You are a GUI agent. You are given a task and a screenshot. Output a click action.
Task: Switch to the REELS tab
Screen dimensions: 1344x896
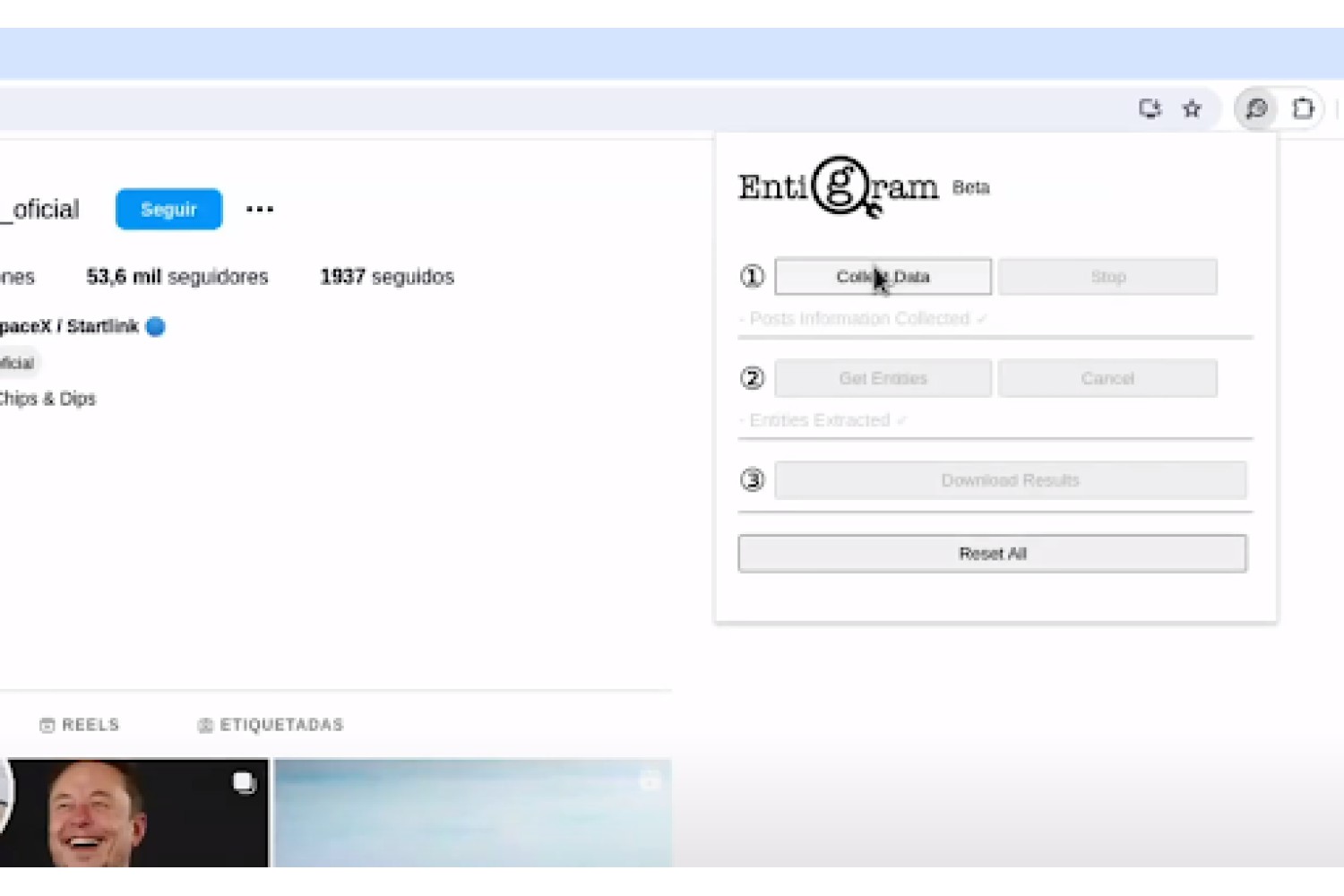[80, 725]
